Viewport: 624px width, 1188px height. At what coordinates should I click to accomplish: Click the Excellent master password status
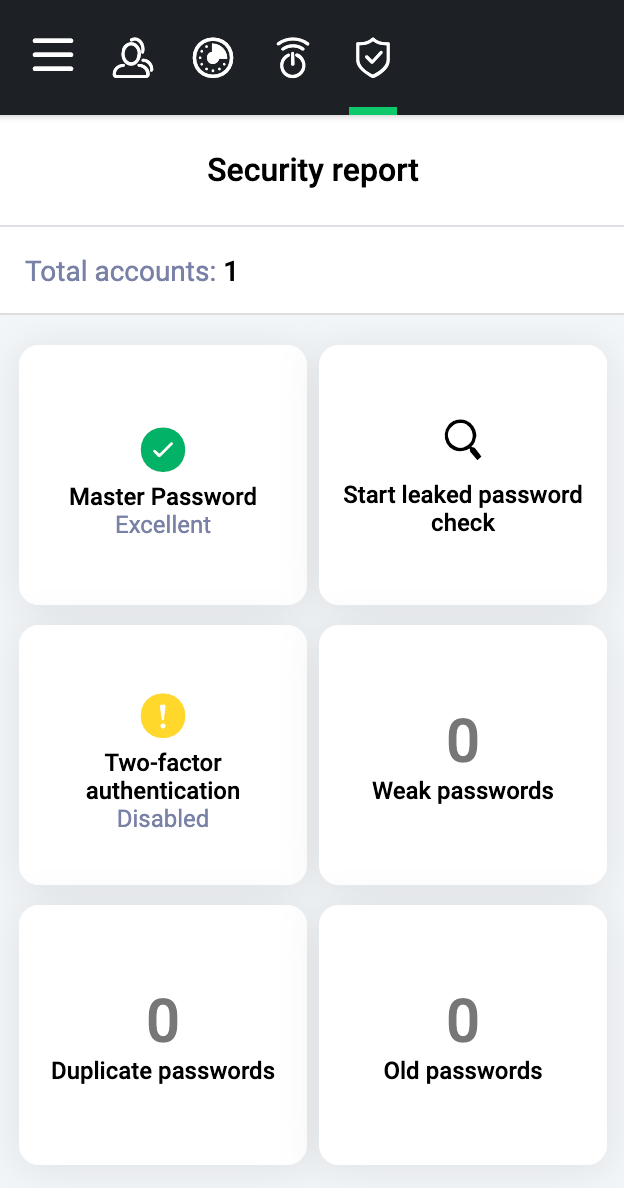point(163,525)
